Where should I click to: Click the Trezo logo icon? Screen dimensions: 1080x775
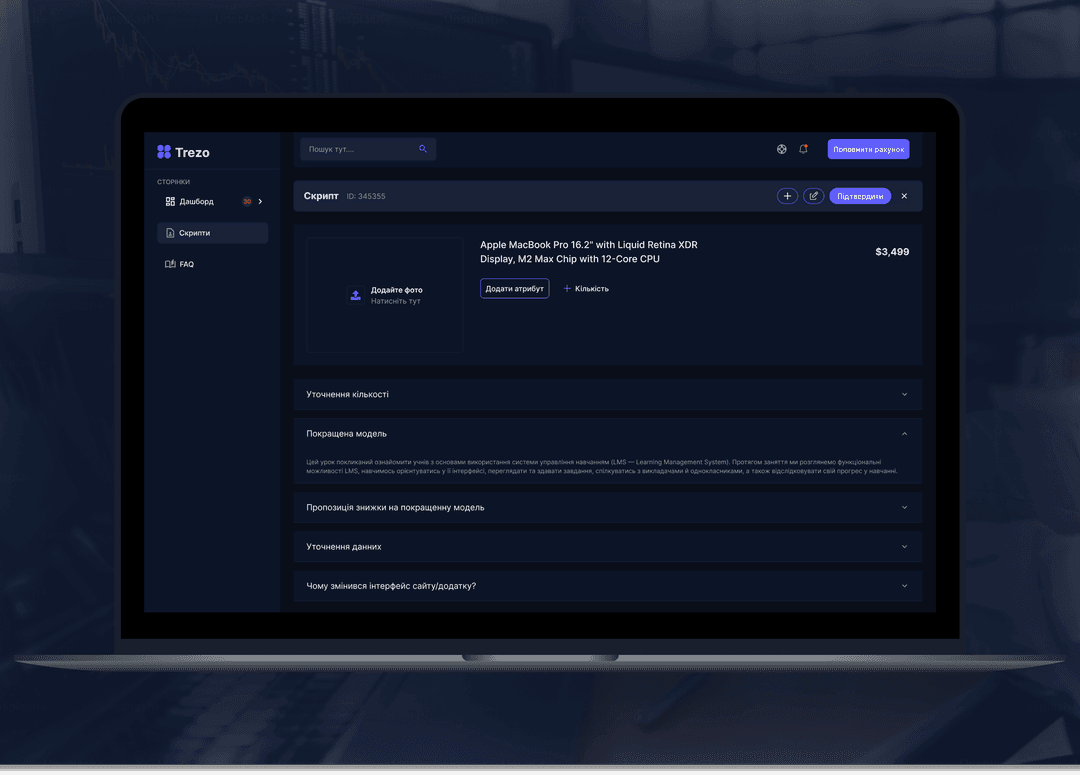point(164,152)
